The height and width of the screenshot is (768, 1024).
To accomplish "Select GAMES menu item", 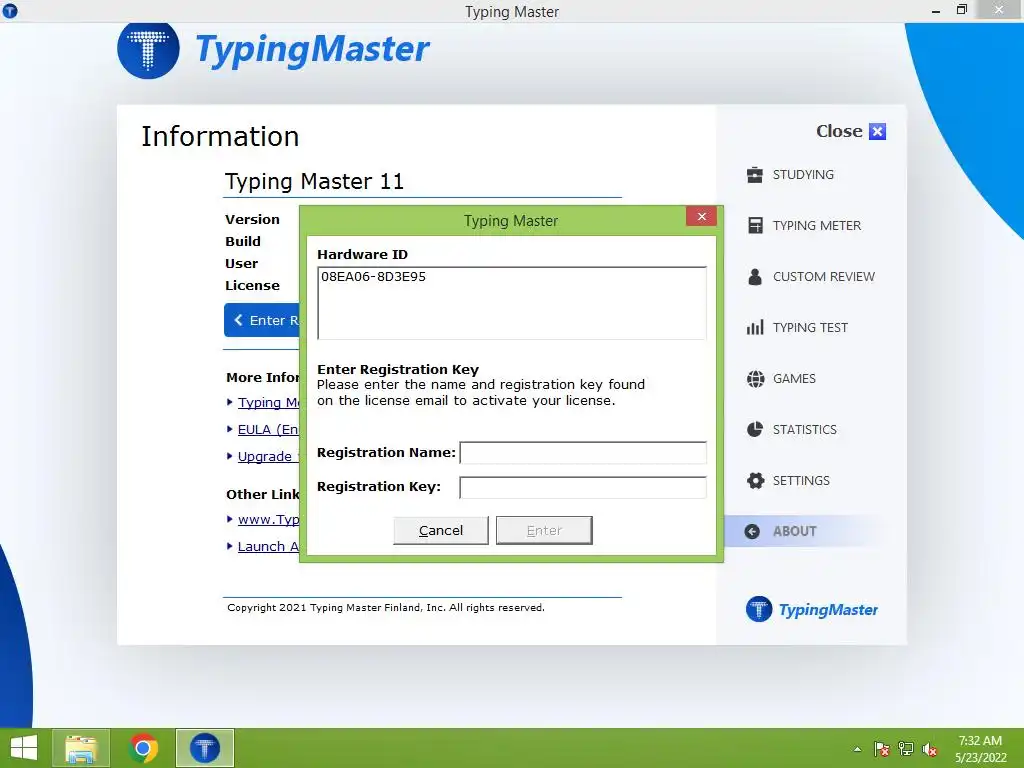I will [x=794, y=379].
